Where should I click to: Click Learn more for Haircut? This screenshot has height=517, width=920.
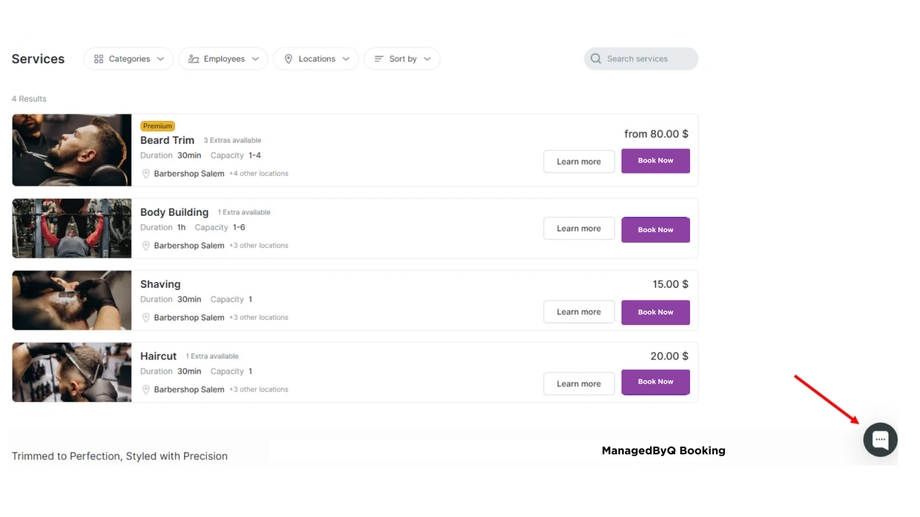click(x=579, y=384)
